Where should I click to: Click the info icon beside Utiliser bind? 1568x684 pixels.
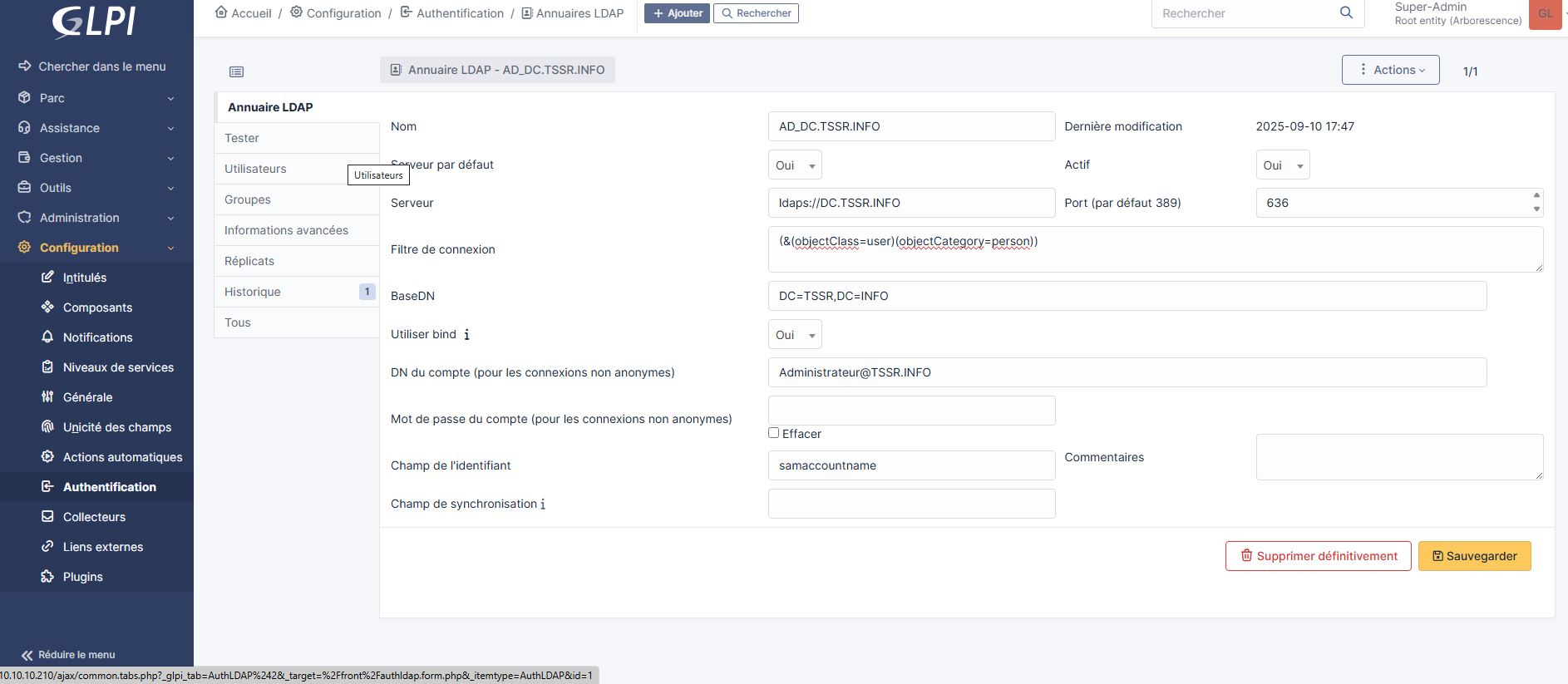[x=466, y=335]
